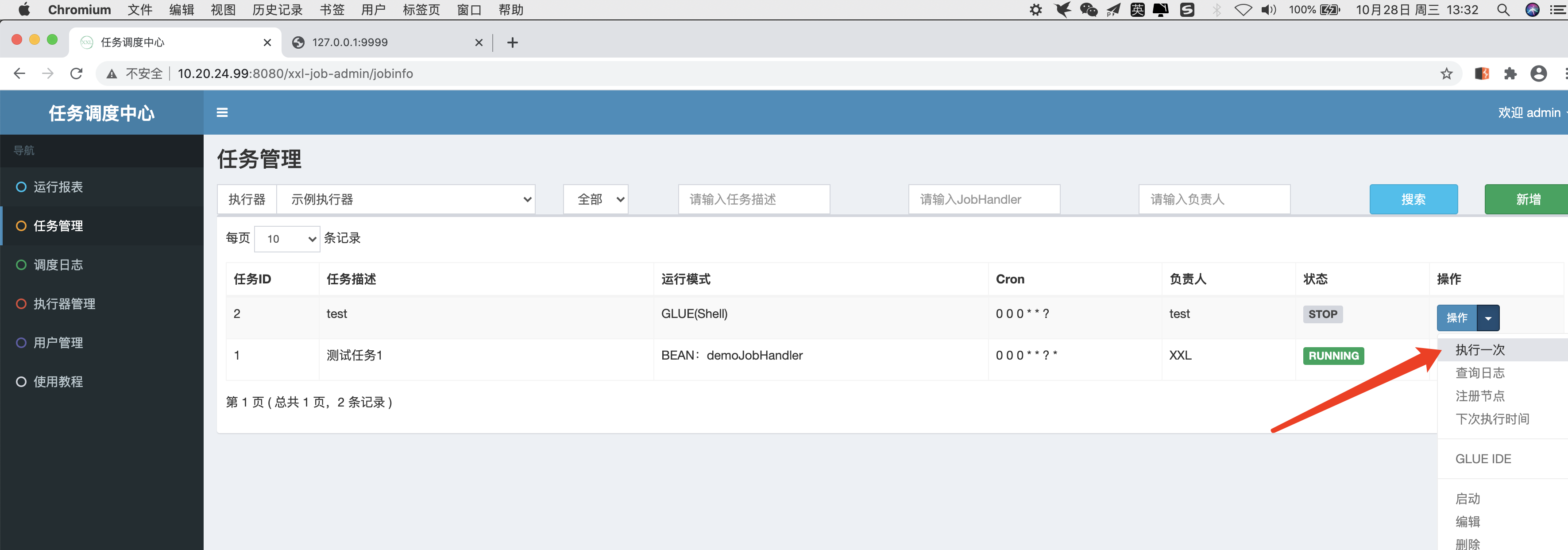Click the WeChat menu bar icon
This screenshot has width=1568, height=550.
(1088, 10)
